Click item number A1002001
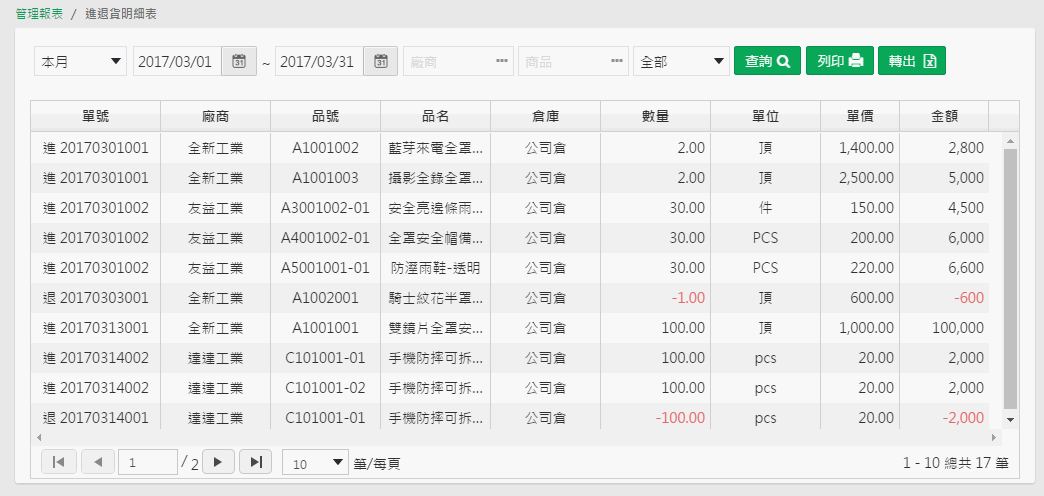The height and width of the screenshot is (496, 1044). click(x=326, y=298)
